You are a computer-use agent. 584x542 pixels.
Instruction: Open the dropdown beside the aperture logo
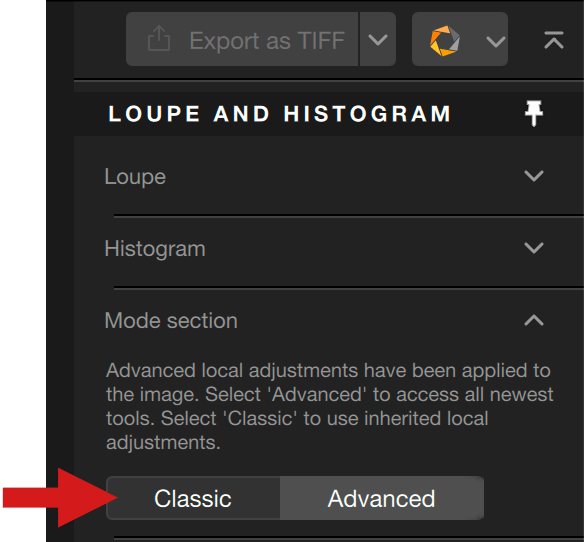[496, 41]
